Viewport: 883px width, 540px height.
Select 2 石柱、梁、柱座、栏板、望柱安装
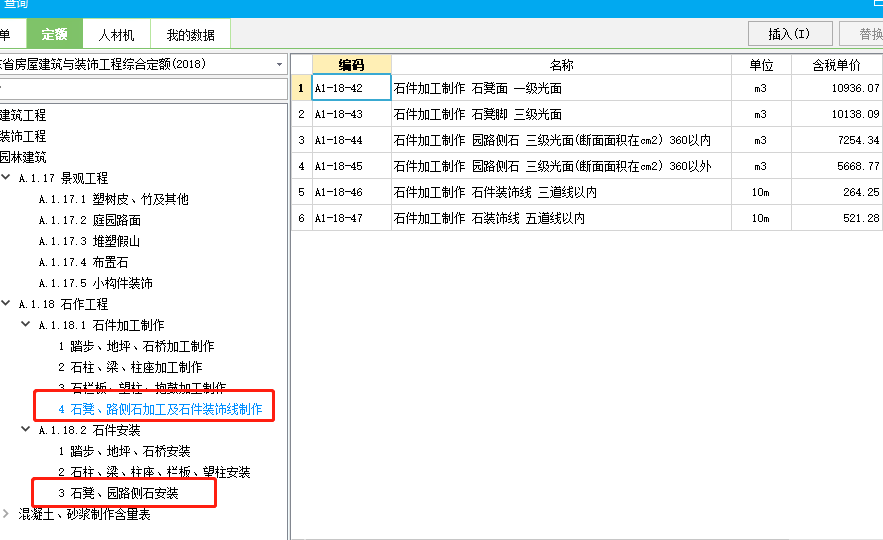point(154,472)
